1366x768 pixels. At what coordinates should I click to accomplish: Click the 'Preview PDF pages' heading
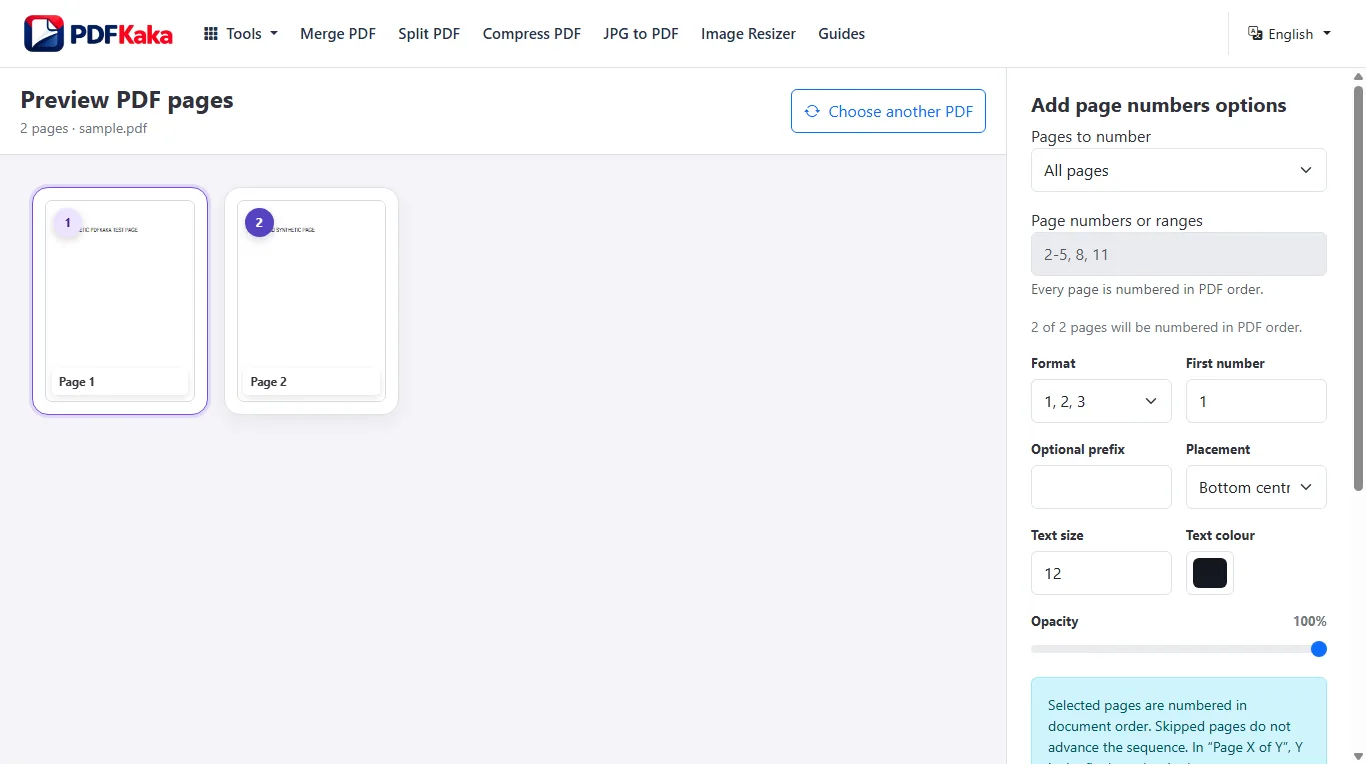127,100
